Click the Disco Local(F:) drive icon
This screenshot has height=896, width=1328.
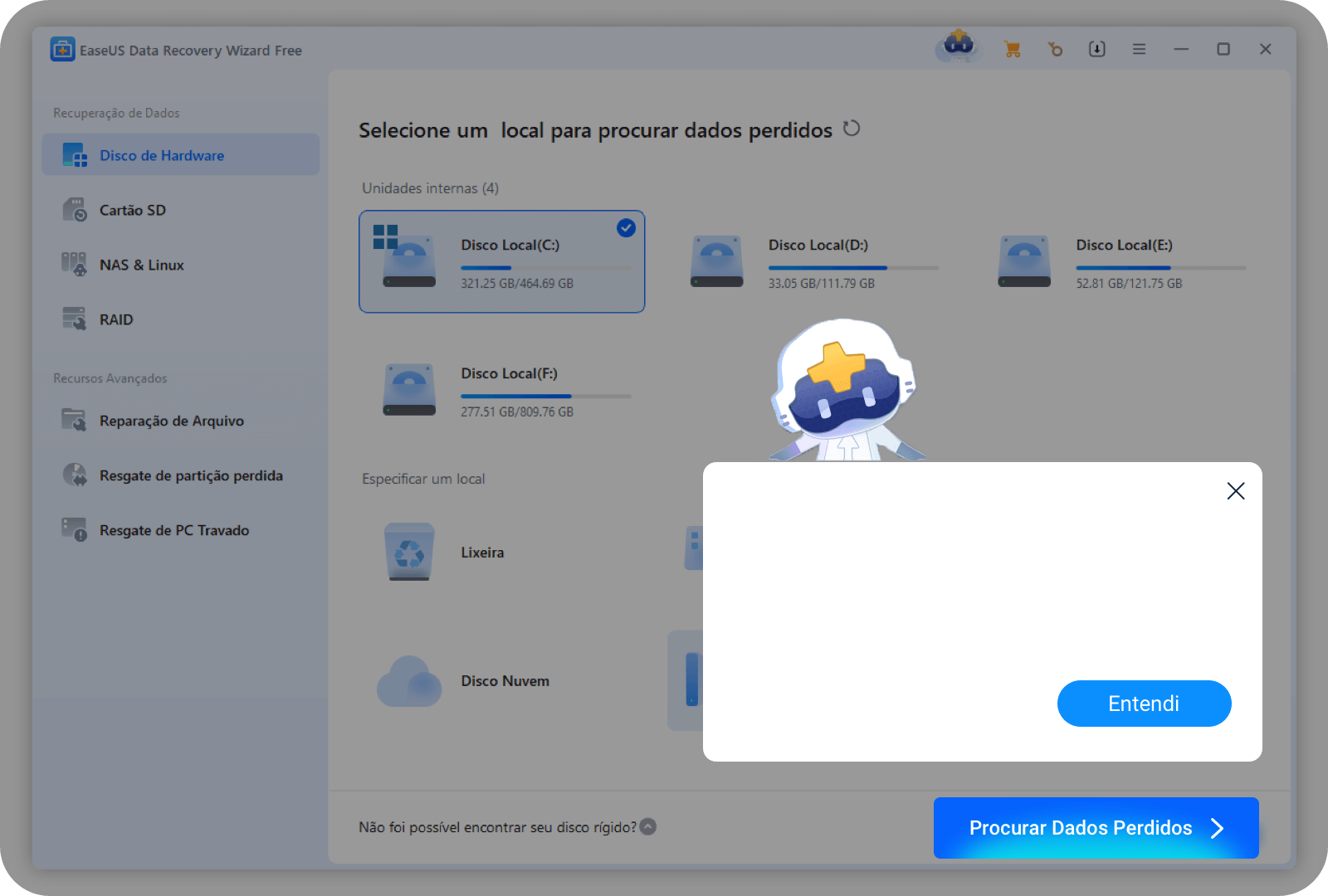[409, 390]
